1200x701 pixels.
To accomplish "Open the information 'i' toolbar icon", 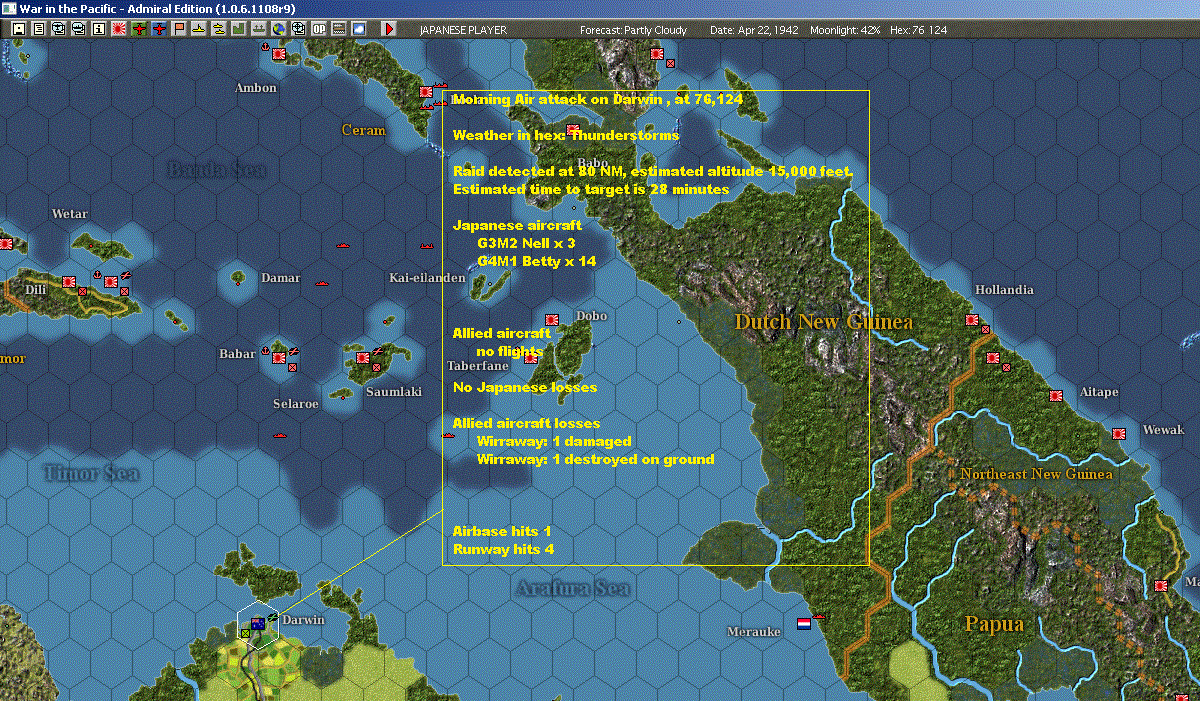I will (98, 30).
